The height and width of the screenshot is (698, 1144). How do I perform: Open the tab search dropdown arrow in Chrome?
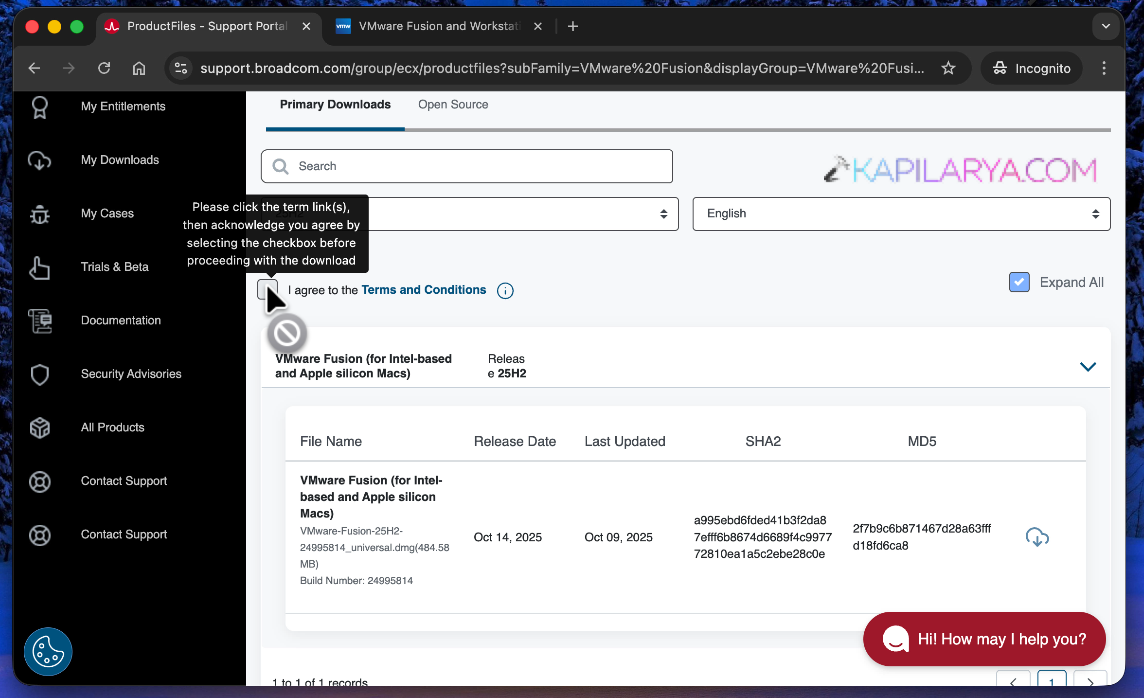(1105, 27)
